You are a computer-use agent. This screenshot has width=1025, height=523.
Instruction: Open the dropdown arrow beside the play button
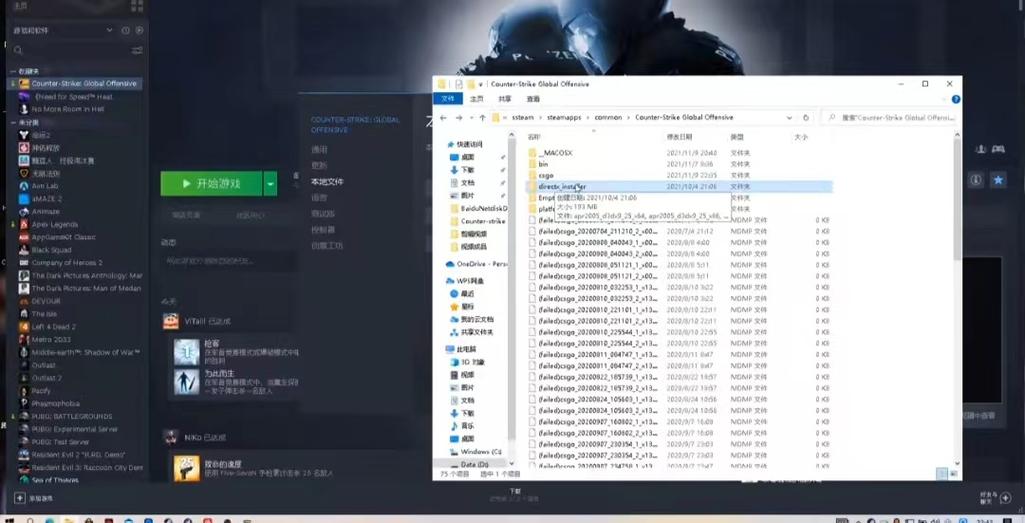271,184
